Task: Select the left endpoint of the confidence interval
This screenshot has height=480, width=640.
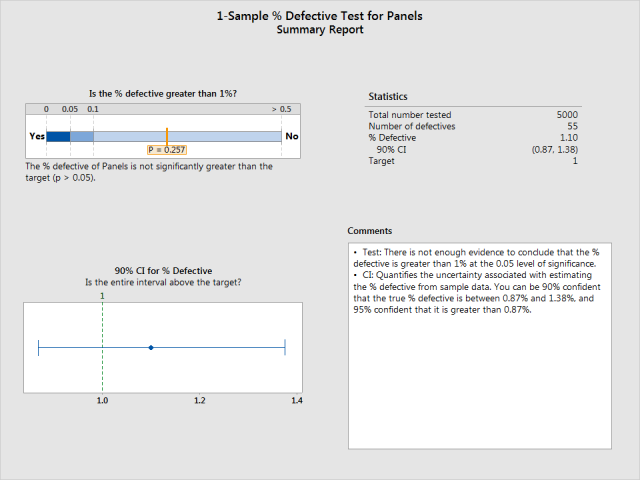Action: click(38, 347)
